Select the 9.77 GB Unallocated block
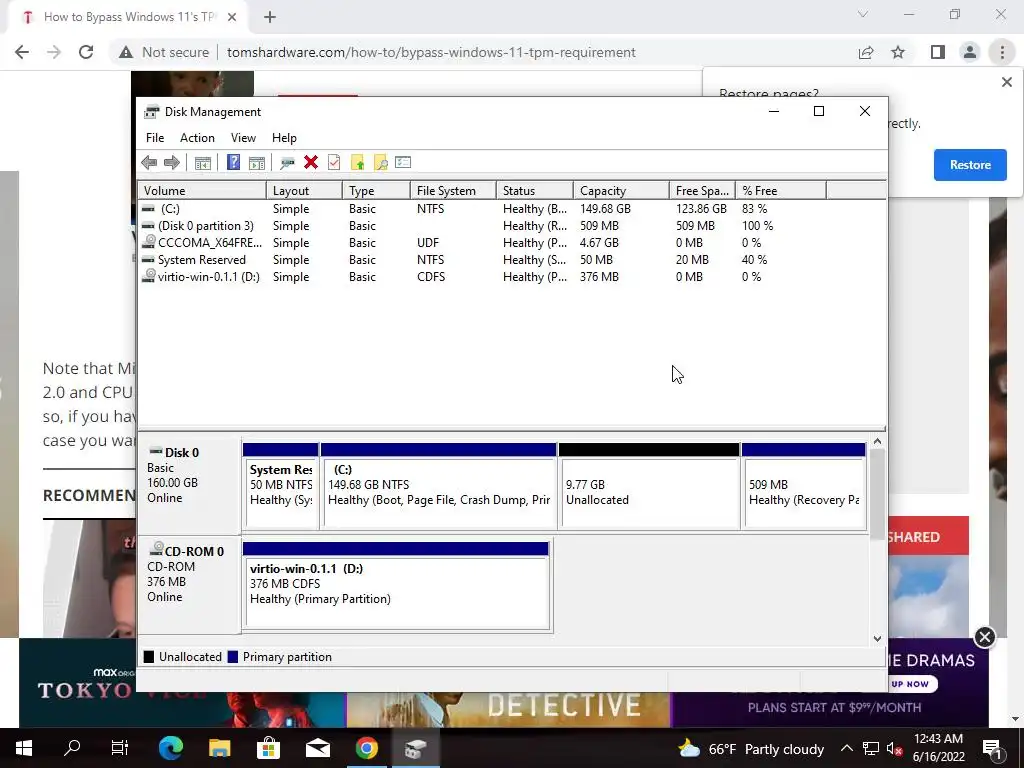 (649, 486)
